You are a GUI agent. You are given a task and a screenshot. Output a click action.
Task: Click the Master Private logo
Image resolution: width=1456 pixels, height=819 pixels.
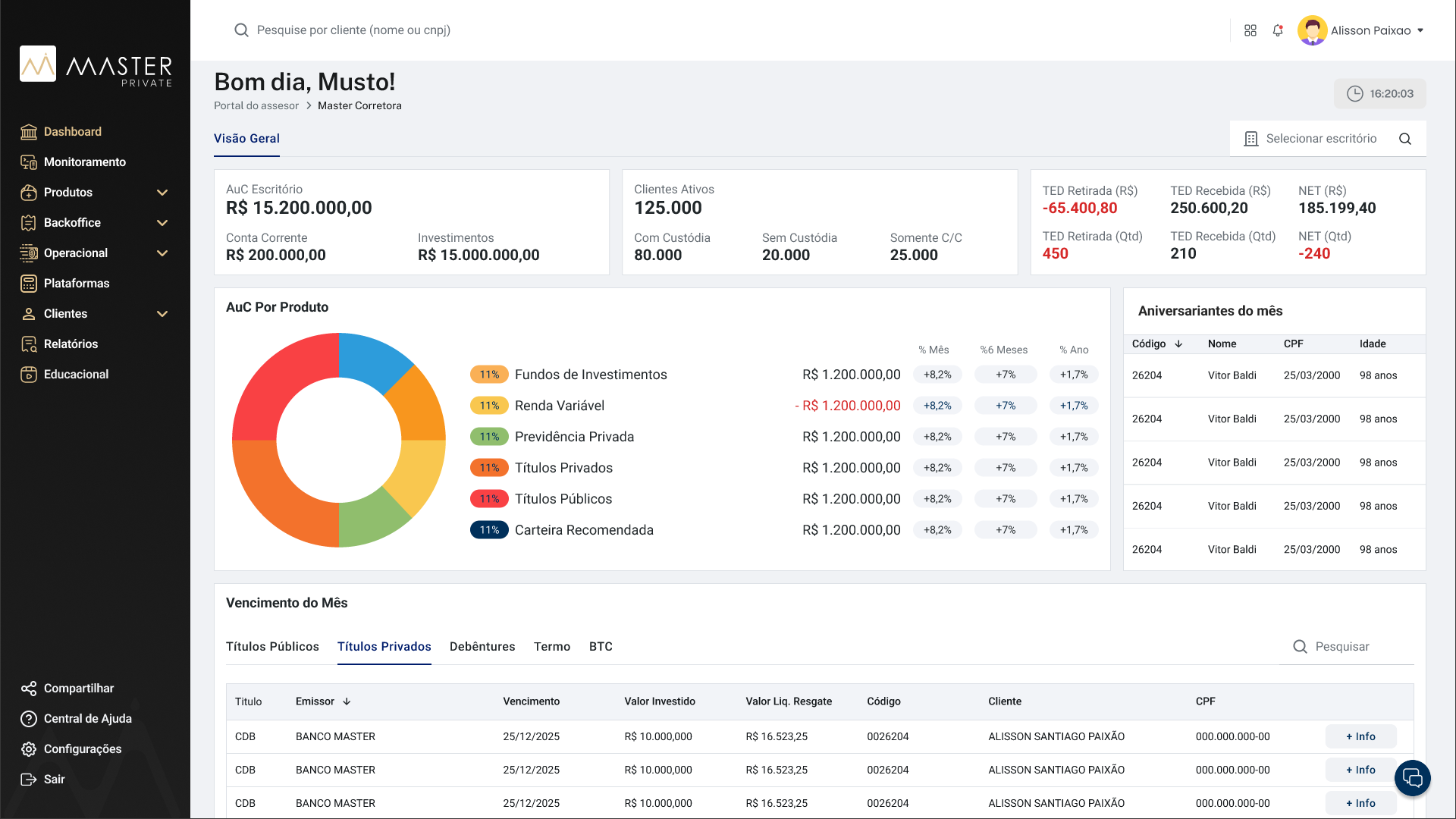96,66
